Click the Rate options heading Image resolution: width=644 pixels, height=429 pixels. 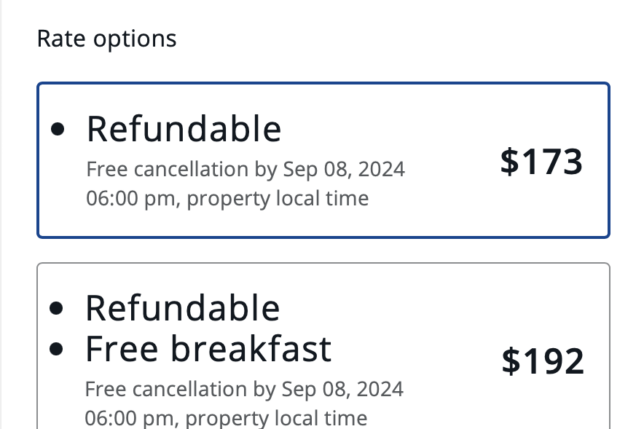(106, 39)
